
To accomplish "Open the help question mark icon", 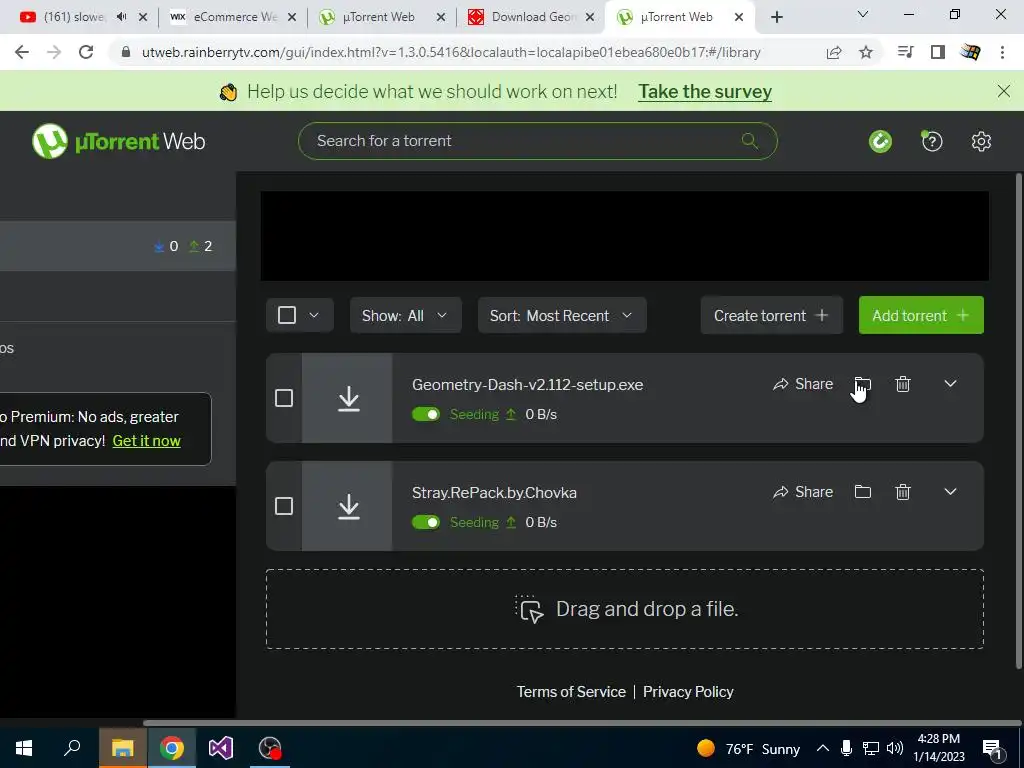I will coord(932,141).
